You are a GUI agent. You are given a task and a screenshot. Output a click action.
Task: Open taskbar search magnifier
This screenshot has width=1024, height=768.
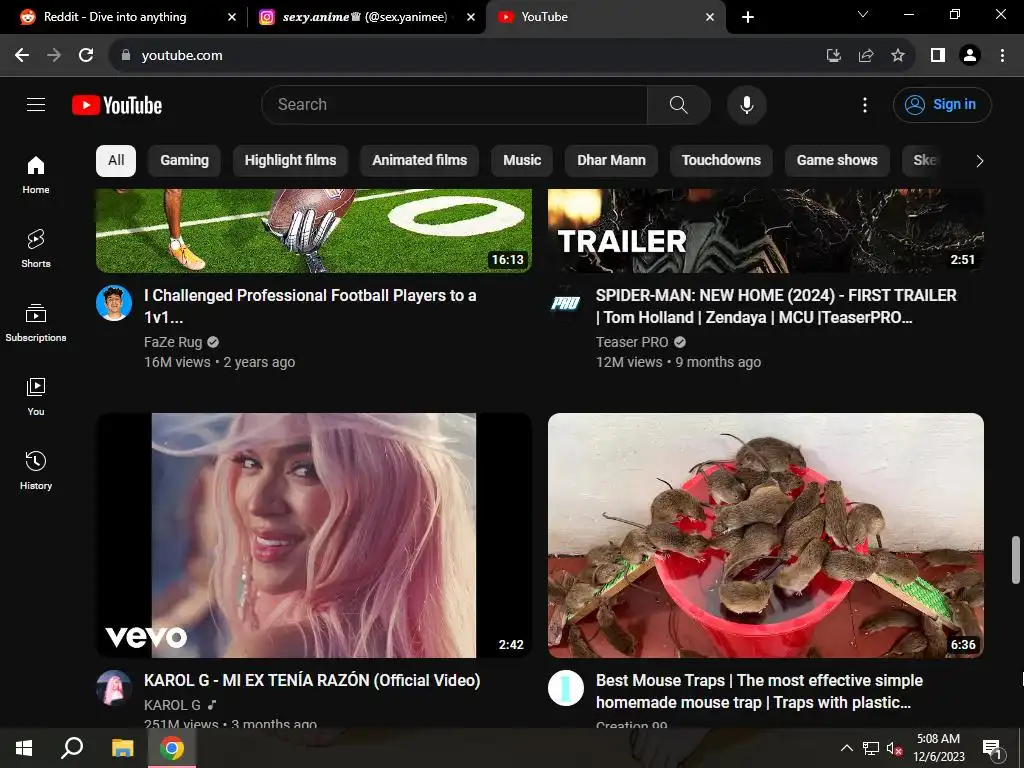coord(72,748)
